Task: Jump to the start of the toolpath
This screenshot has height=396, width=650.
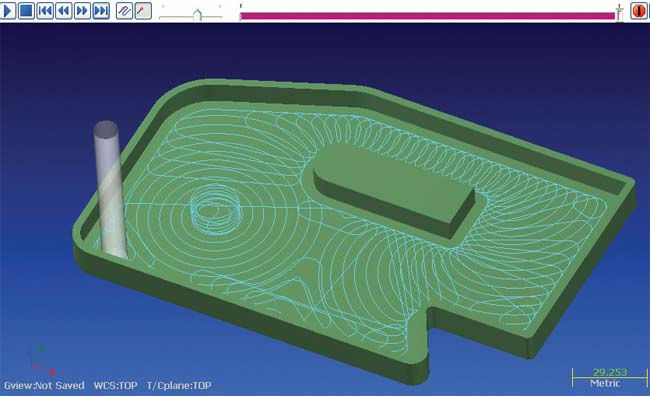Action: point(45,10)
